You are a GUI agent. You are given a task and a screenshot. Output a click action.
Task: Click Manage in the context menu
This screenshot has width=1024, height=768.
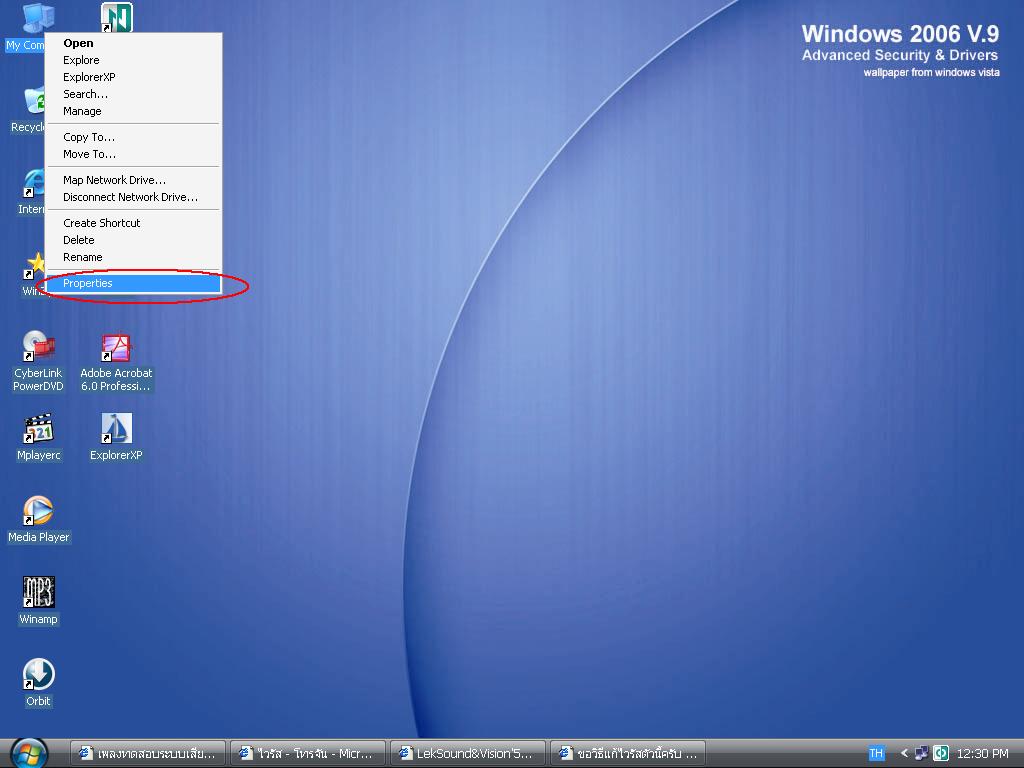coord(133,111)
